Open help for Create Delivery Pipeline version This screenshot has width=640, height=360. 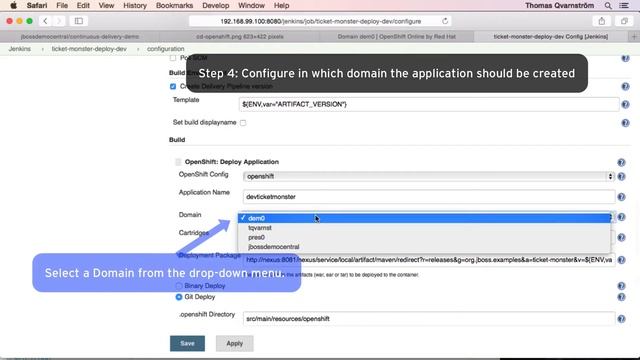625,86
